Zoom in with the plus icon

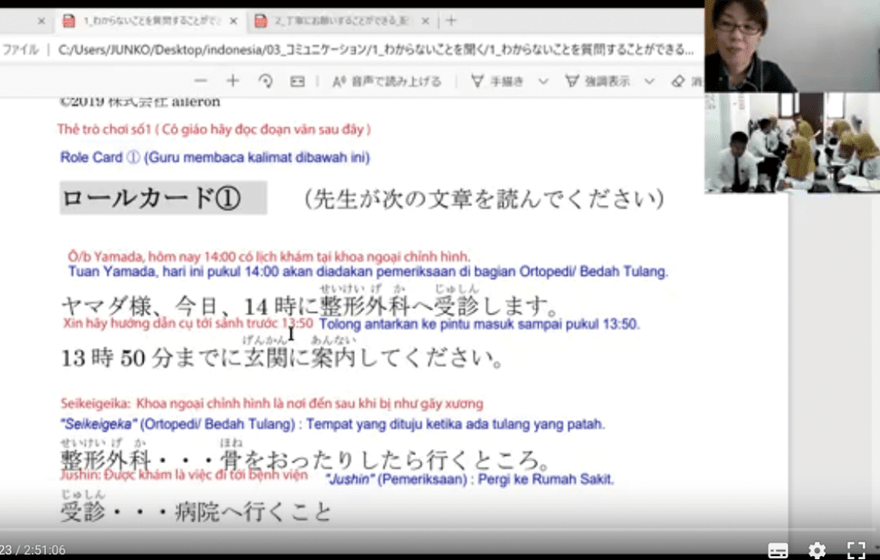[232, 81]
